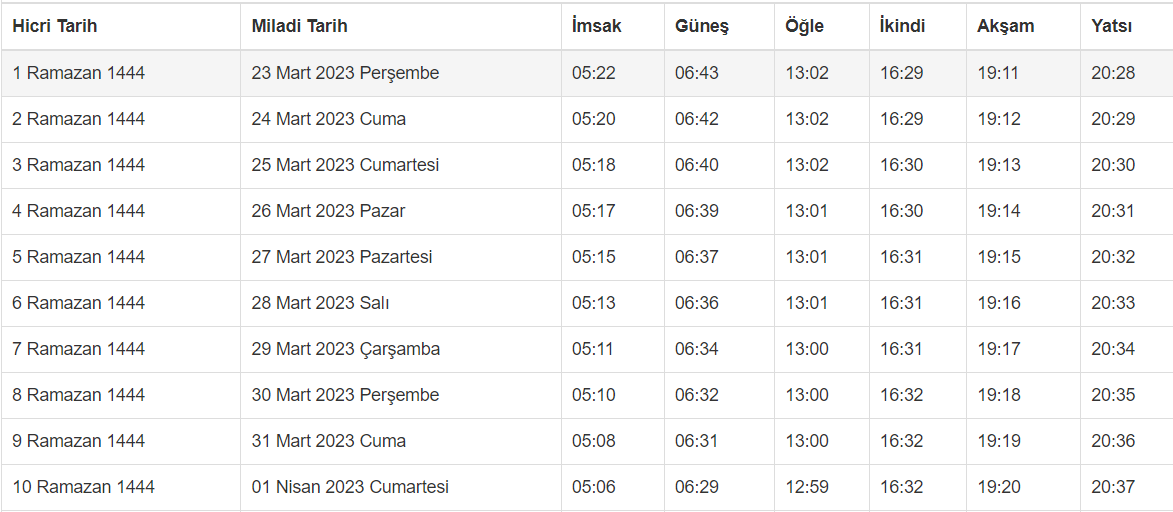
Task: Click the 20:33 Yatsı time
Action: pos(1113,303)
